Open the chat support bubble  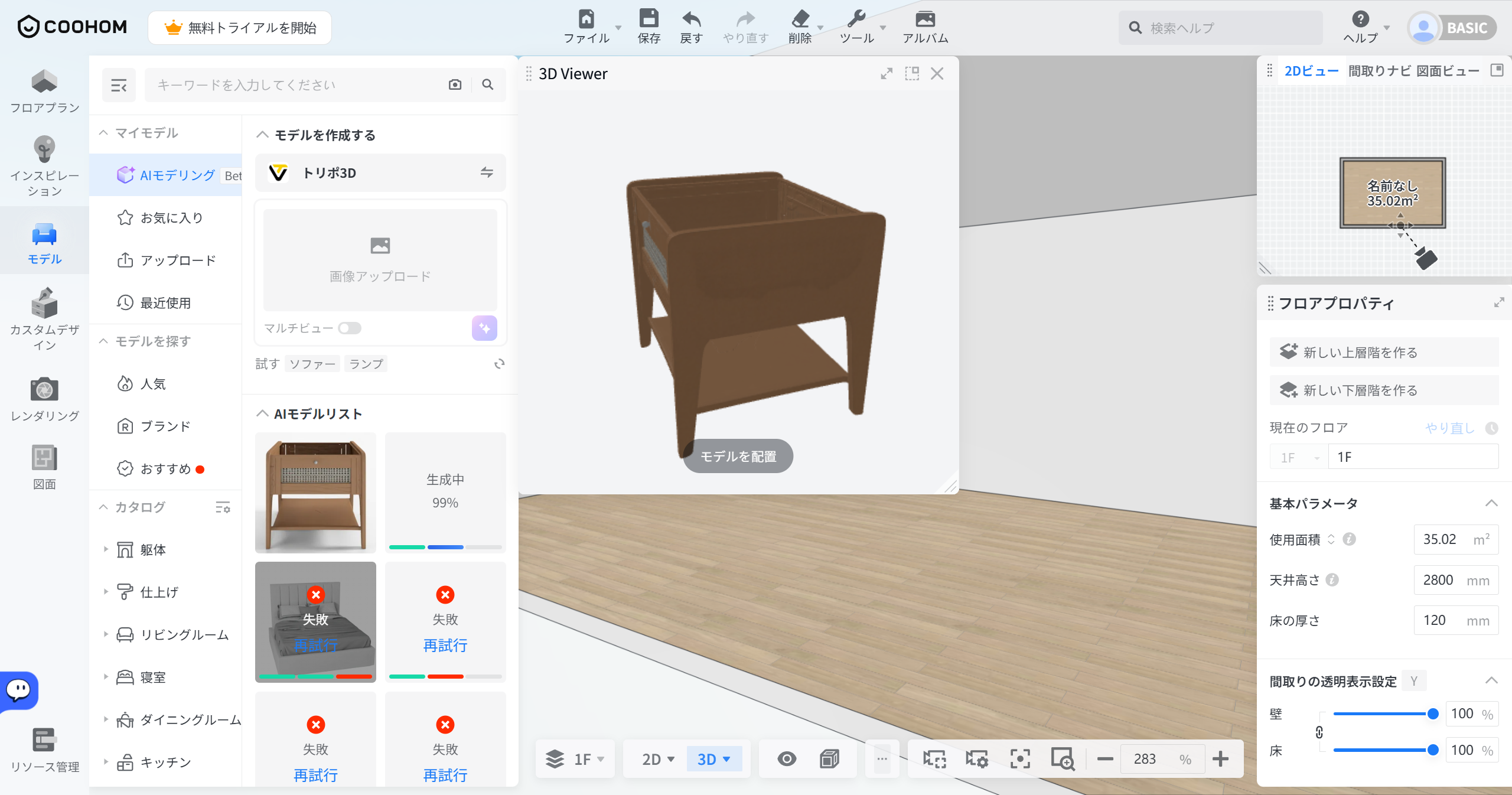[x=18, y=690]
